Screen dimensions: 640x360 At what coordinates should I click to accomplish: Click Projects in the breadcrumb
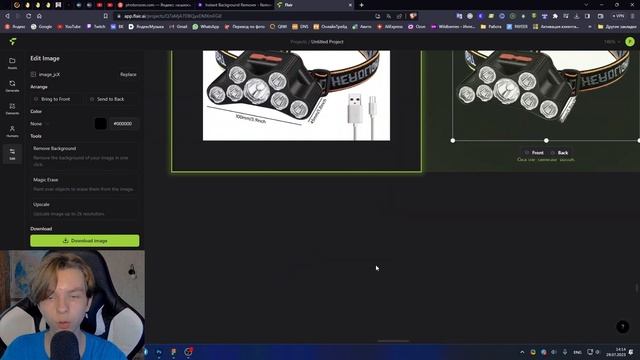click(298, 42)
